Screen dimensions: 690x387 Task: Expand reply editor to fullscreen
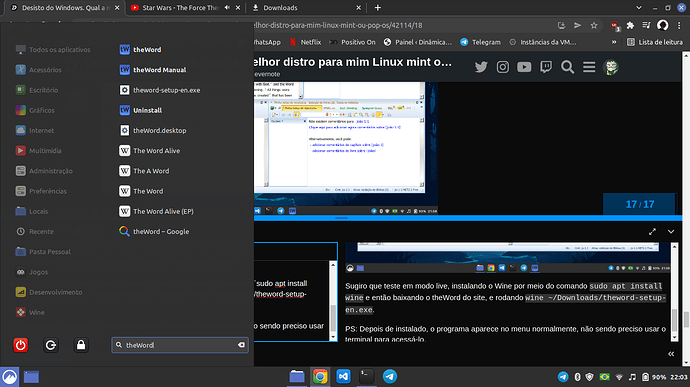(x=652, y=232)
